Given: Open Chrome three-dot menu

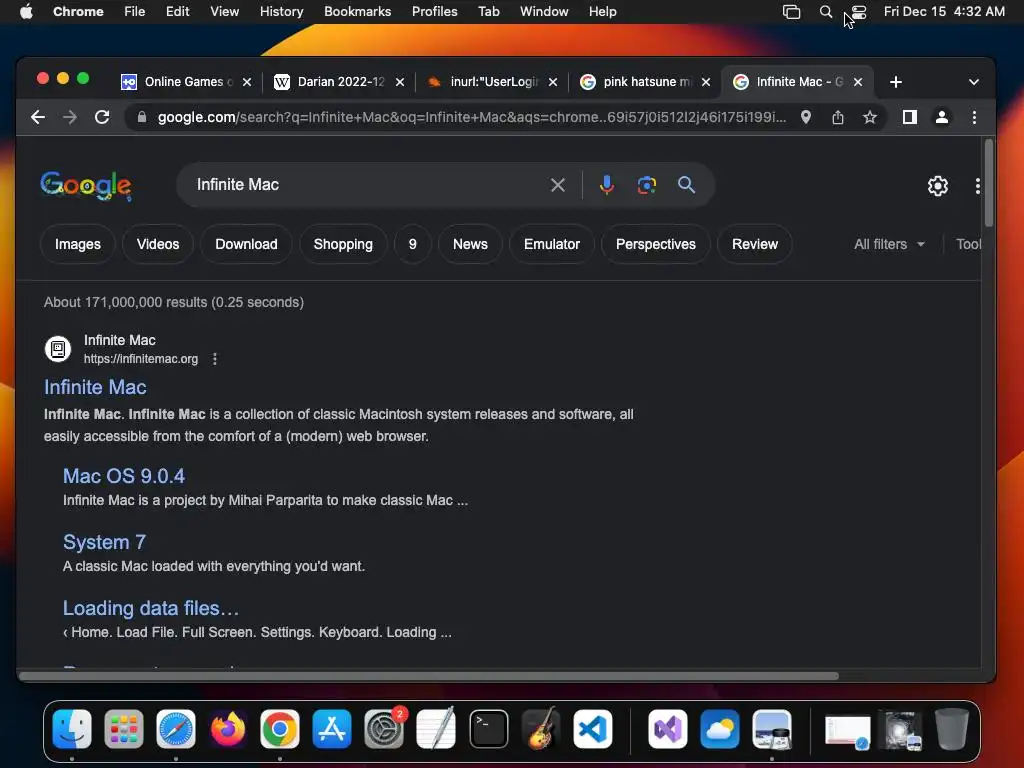Looking at the screenshot, I should pos(974,118).
